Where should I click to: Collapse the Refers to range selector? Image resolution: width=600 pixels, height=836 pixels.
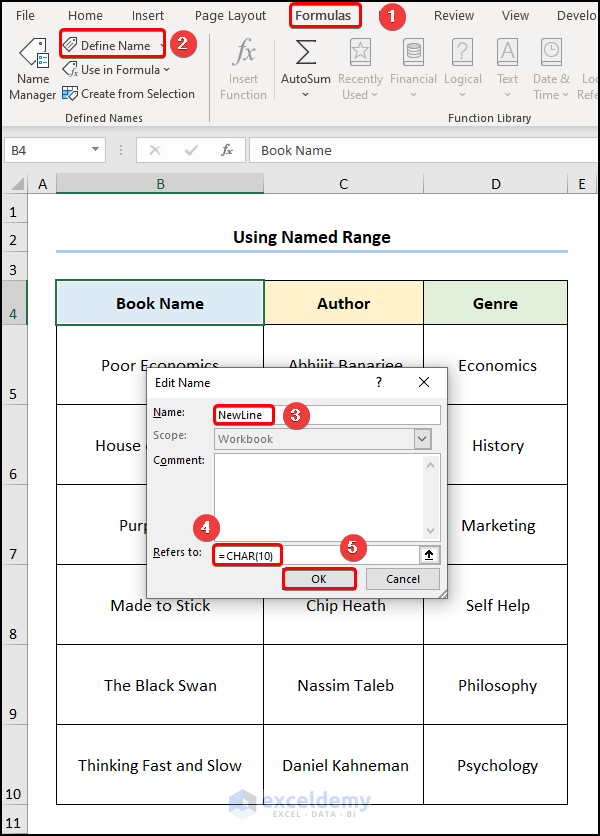pos(429,554)
